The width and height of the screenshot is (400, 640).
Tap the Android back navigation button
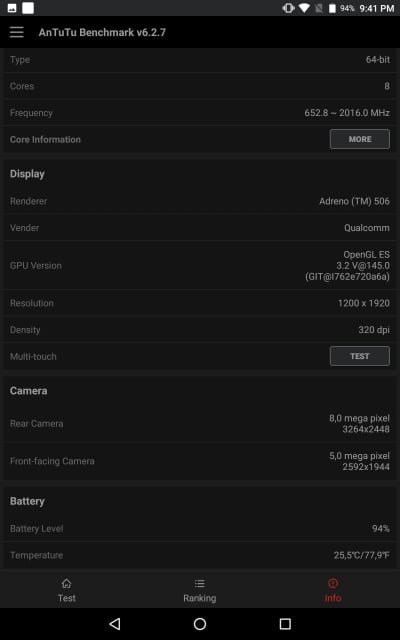click(x=115, y=623)
